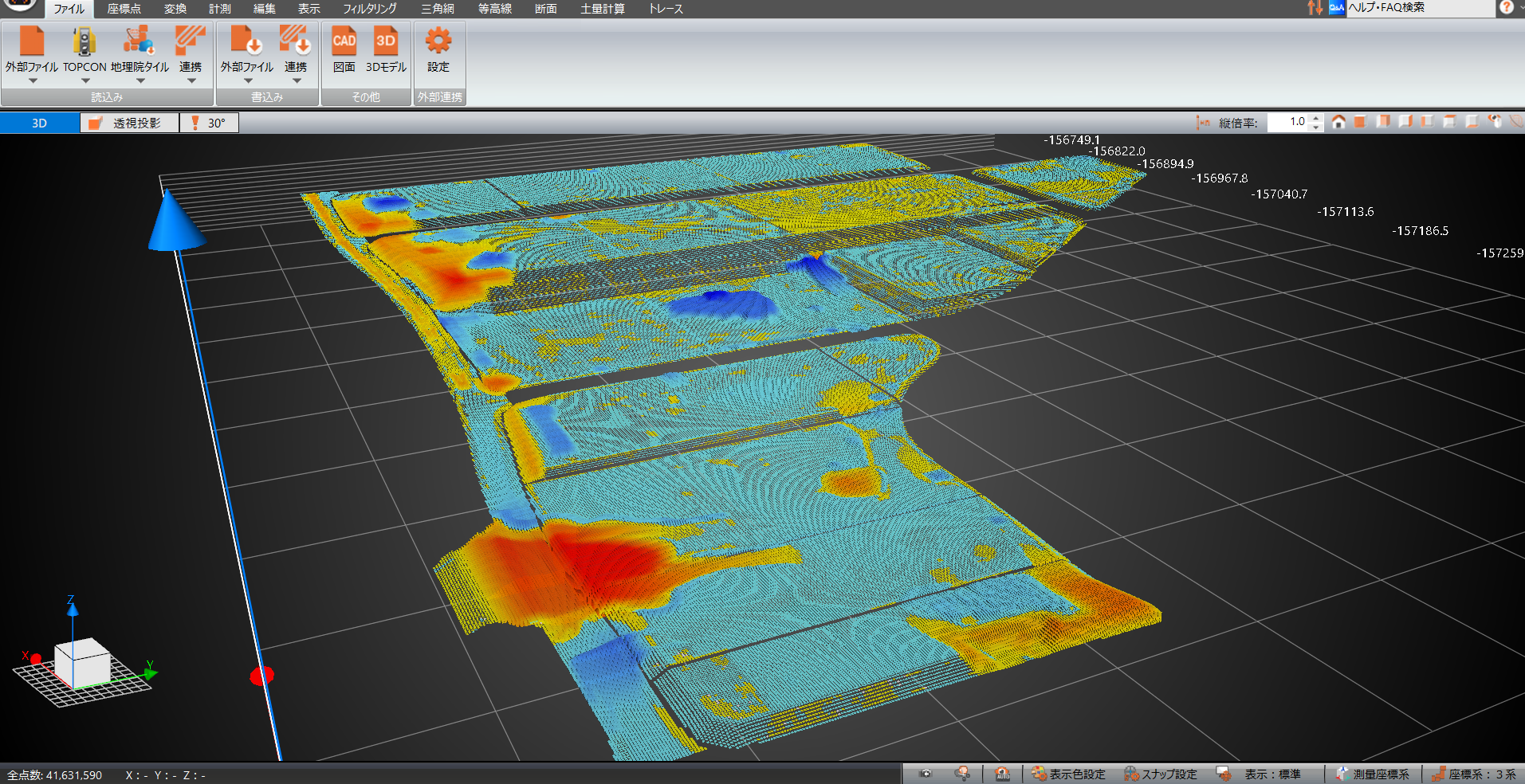Toggle the 30° angle option
1525x784 pixels.
[x=209, y=123]
